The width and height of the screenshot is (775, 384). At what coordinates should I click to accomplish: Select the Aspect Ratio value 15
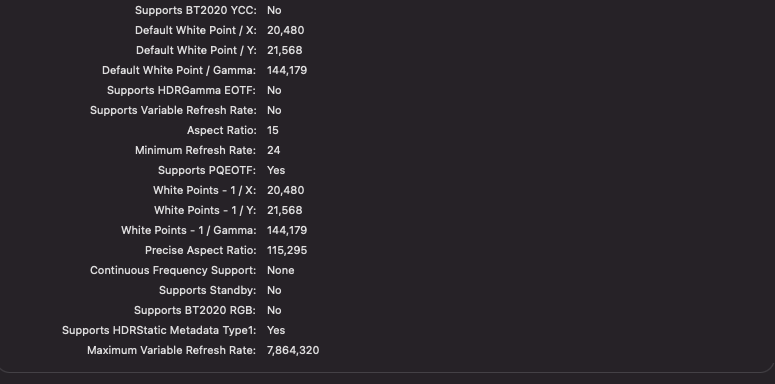pyautogui.click(x=273, y=130)
